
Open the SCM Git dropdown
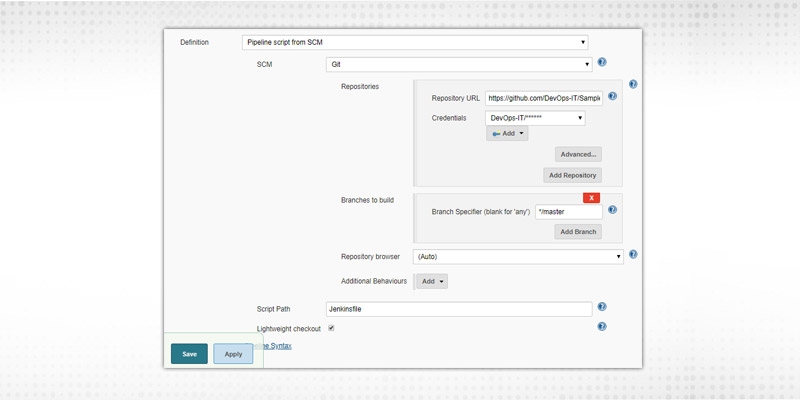[459, 65]
